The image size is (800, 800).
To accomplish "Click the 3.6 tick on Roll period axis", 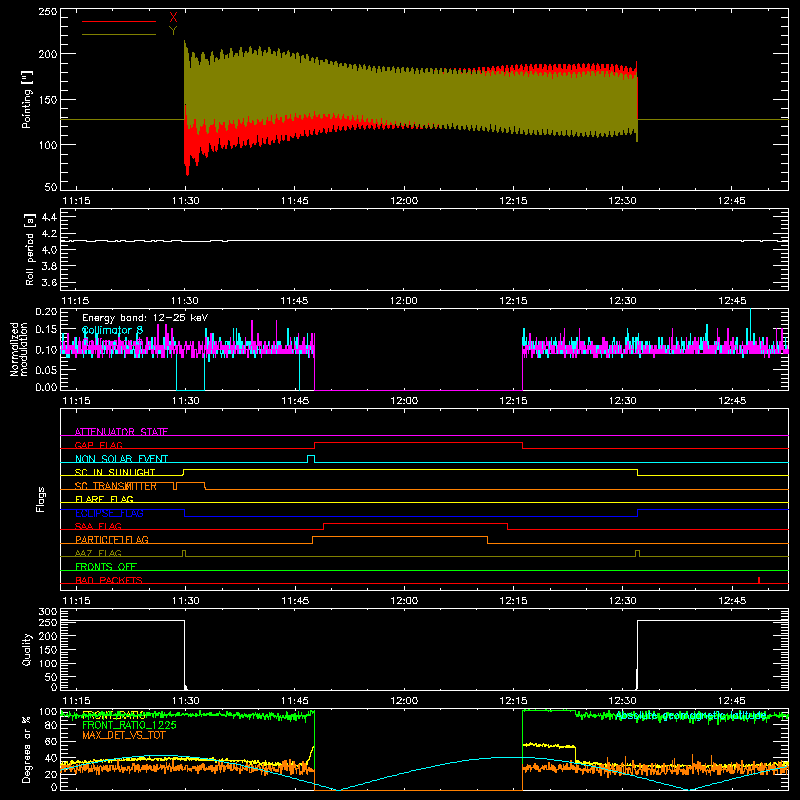I will pos(49,282).
